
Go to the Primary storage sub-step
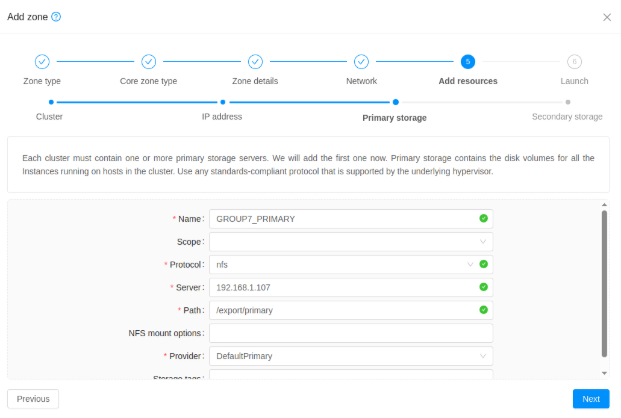395,102
